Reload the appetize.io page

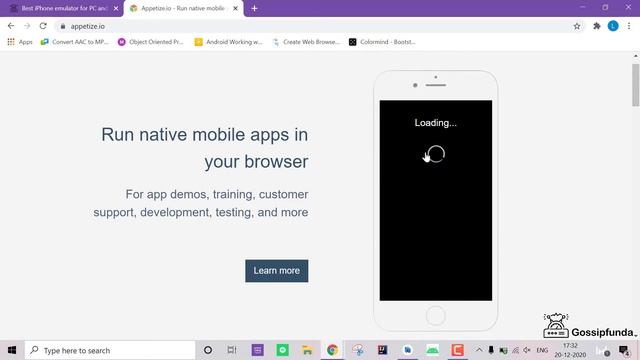pyautogui.click(x=43, y=26)
